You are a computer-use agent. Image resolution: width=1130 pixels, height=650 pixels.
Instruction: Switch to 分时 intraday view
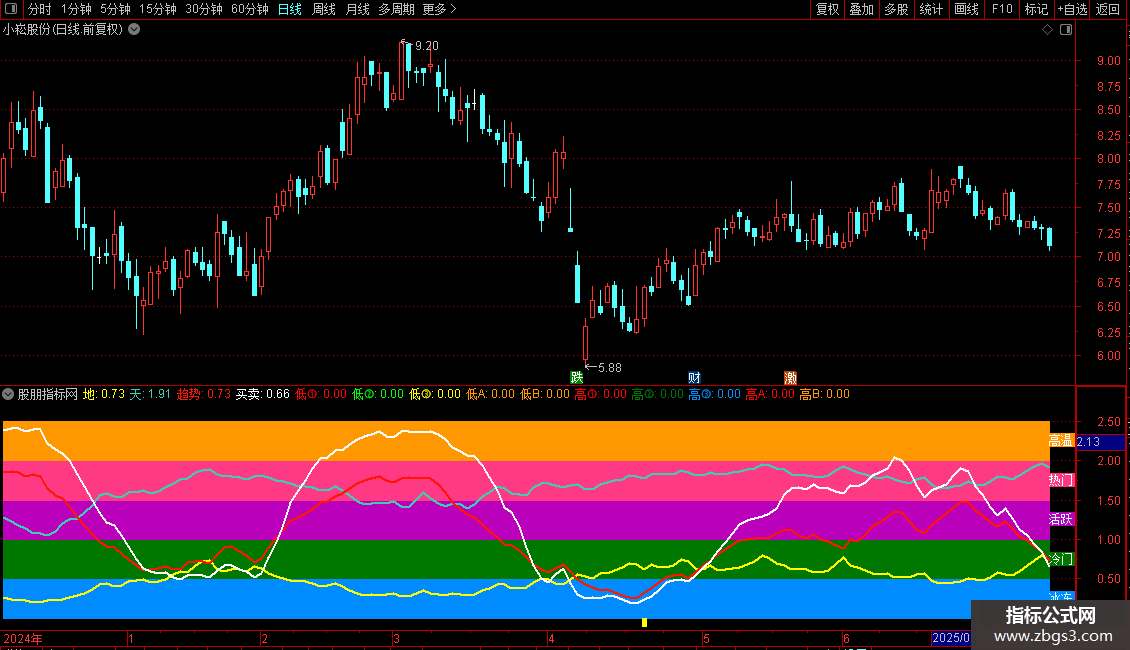40,9
